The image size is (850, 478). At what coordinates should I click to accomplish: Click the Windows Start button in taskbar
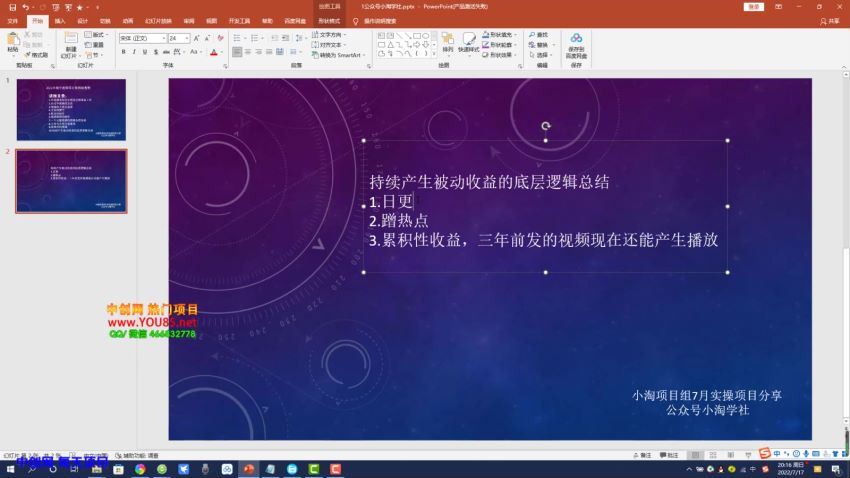click(10, 469)
